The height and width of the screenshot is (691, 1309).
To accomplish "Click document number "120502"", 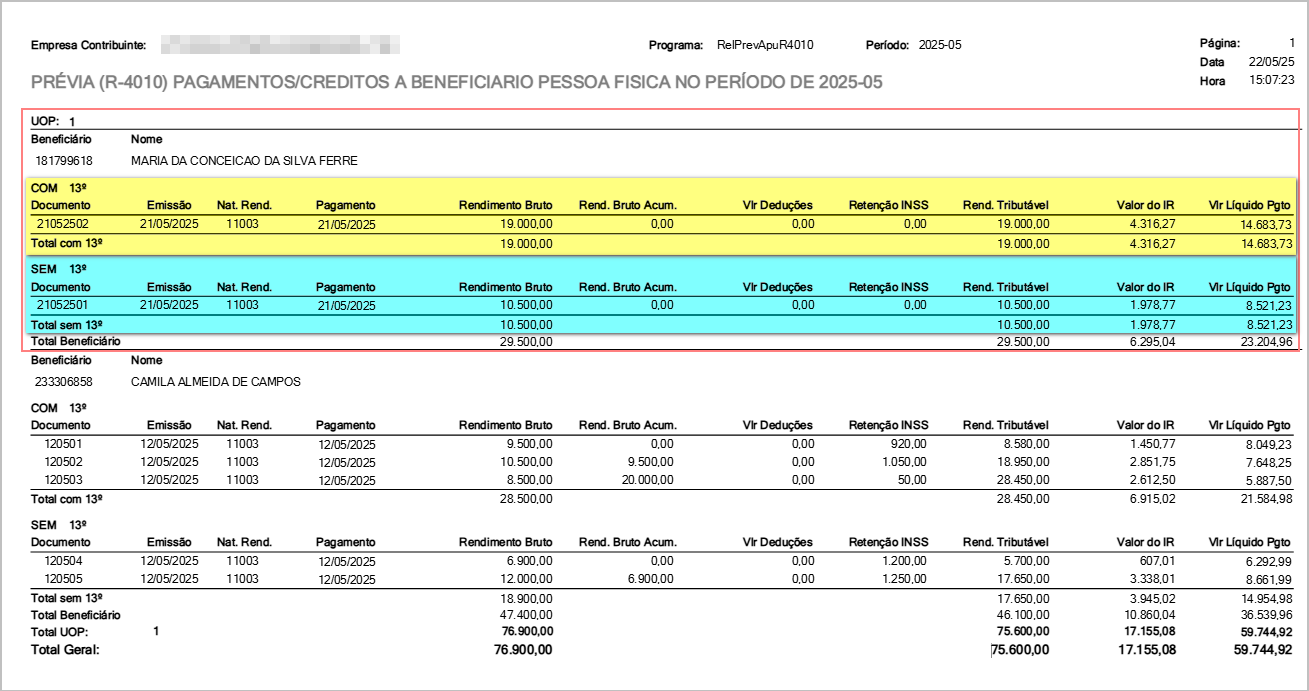I will pyautogui.click(x=63, y=461).
